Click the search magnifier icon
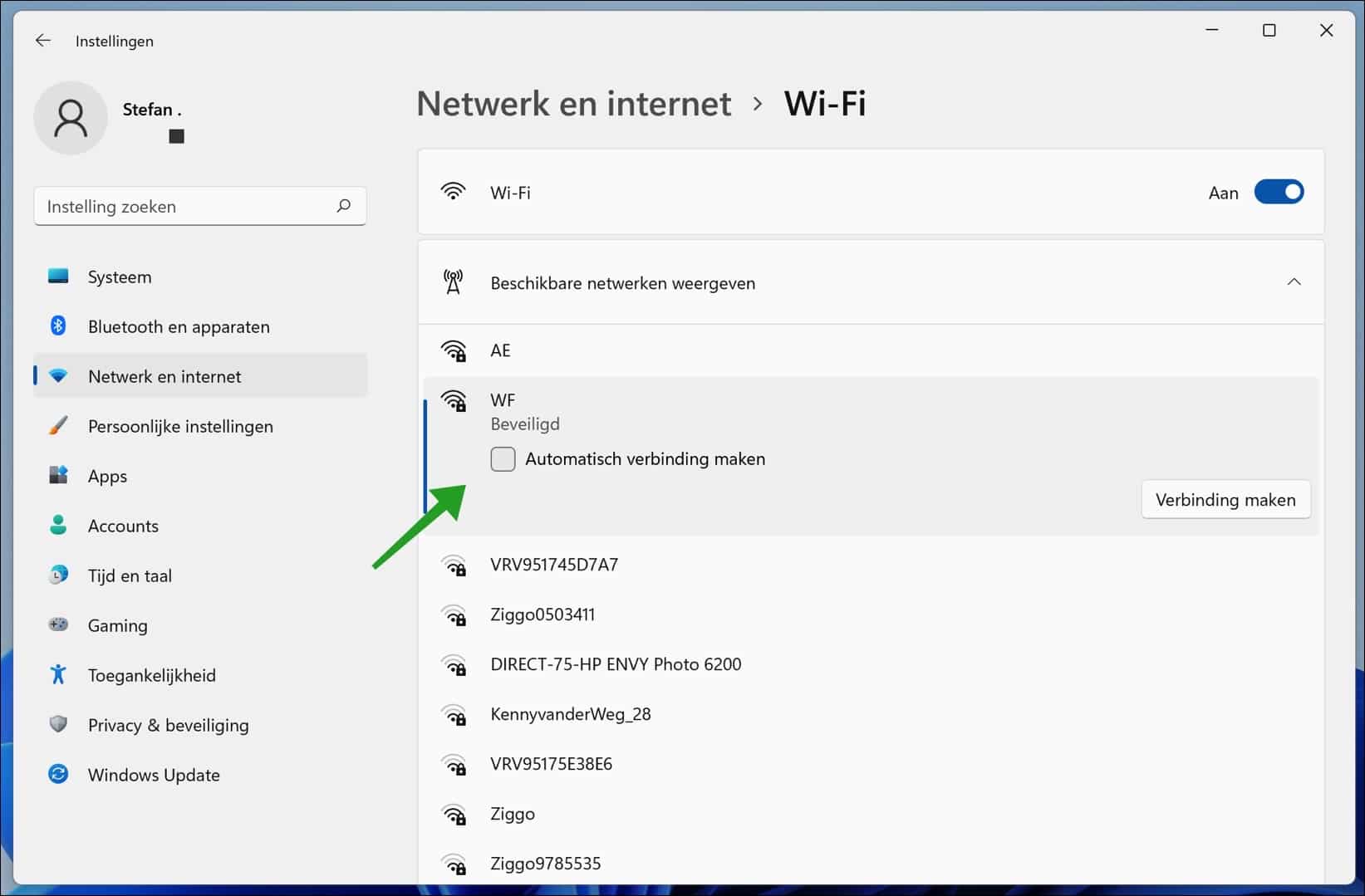This screenshot has width=1365, height=896. tap(343, 205)
